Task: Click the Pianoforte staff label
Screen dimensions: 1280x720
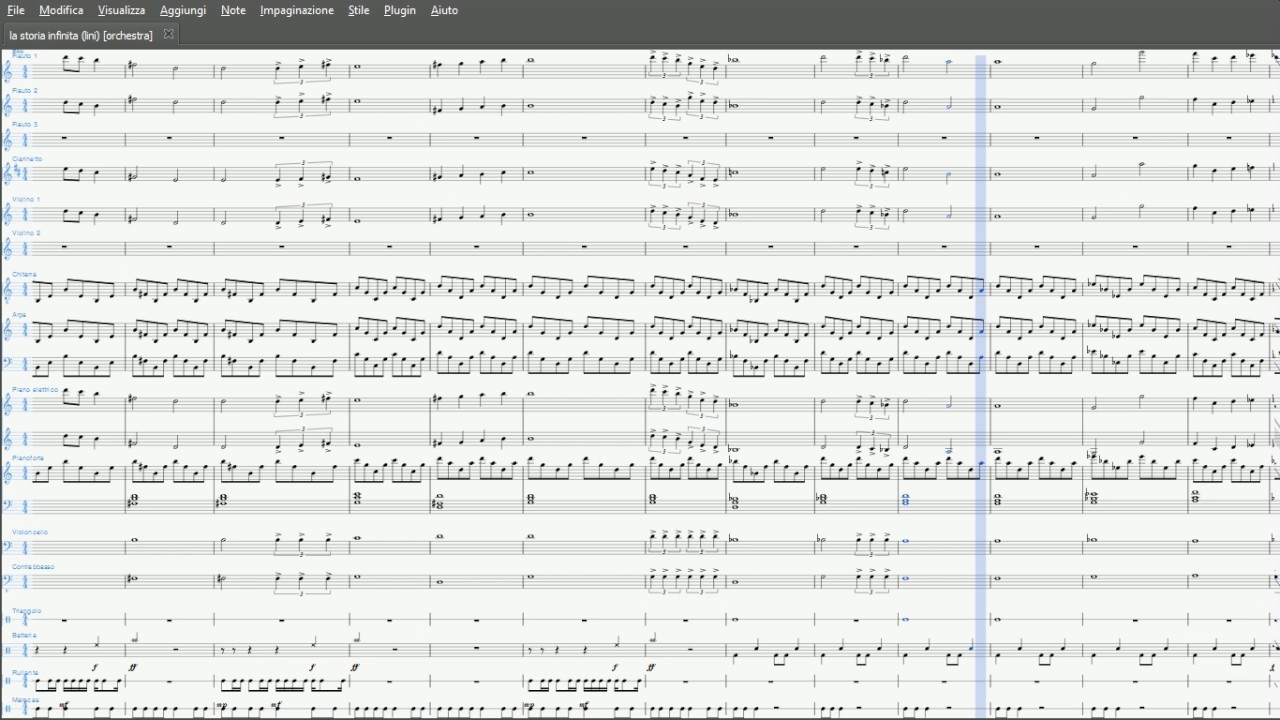Action: tap(28, 458)
